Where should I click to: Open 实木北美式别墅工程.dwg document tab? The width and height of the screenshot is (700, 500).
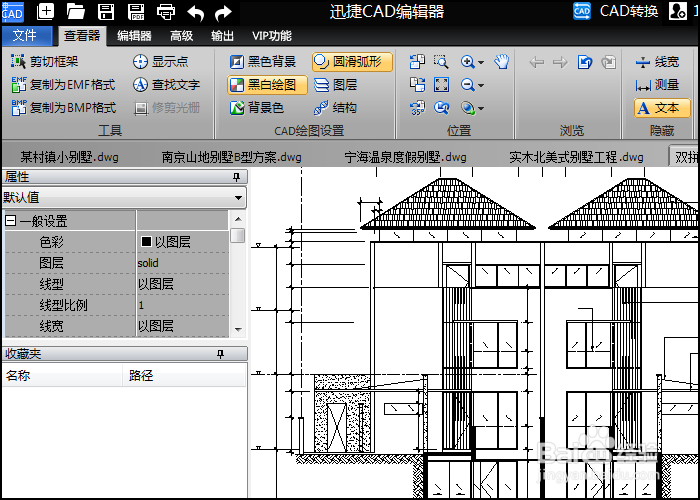click(x=576, y=157)
